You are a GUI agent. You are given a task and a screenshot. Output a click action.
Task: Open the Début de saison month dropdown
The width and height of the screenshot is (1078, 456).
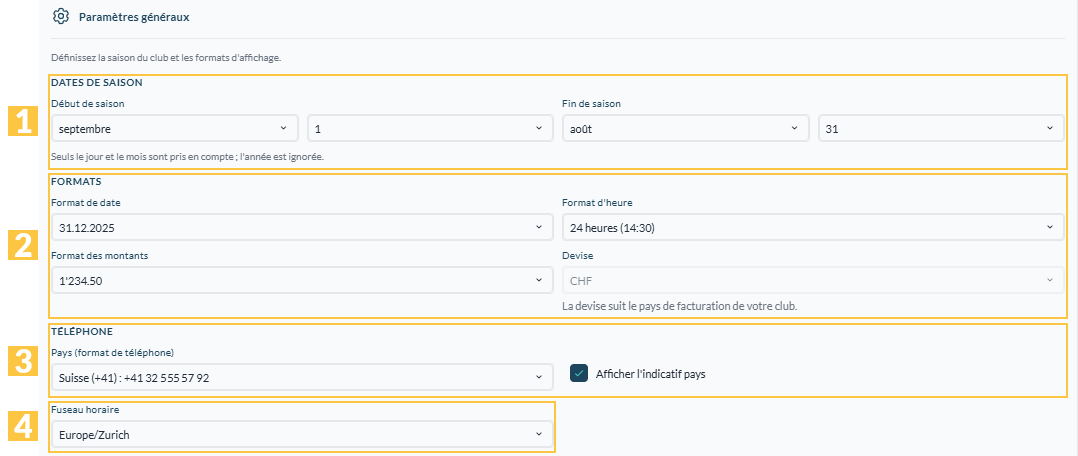point(175,129)
